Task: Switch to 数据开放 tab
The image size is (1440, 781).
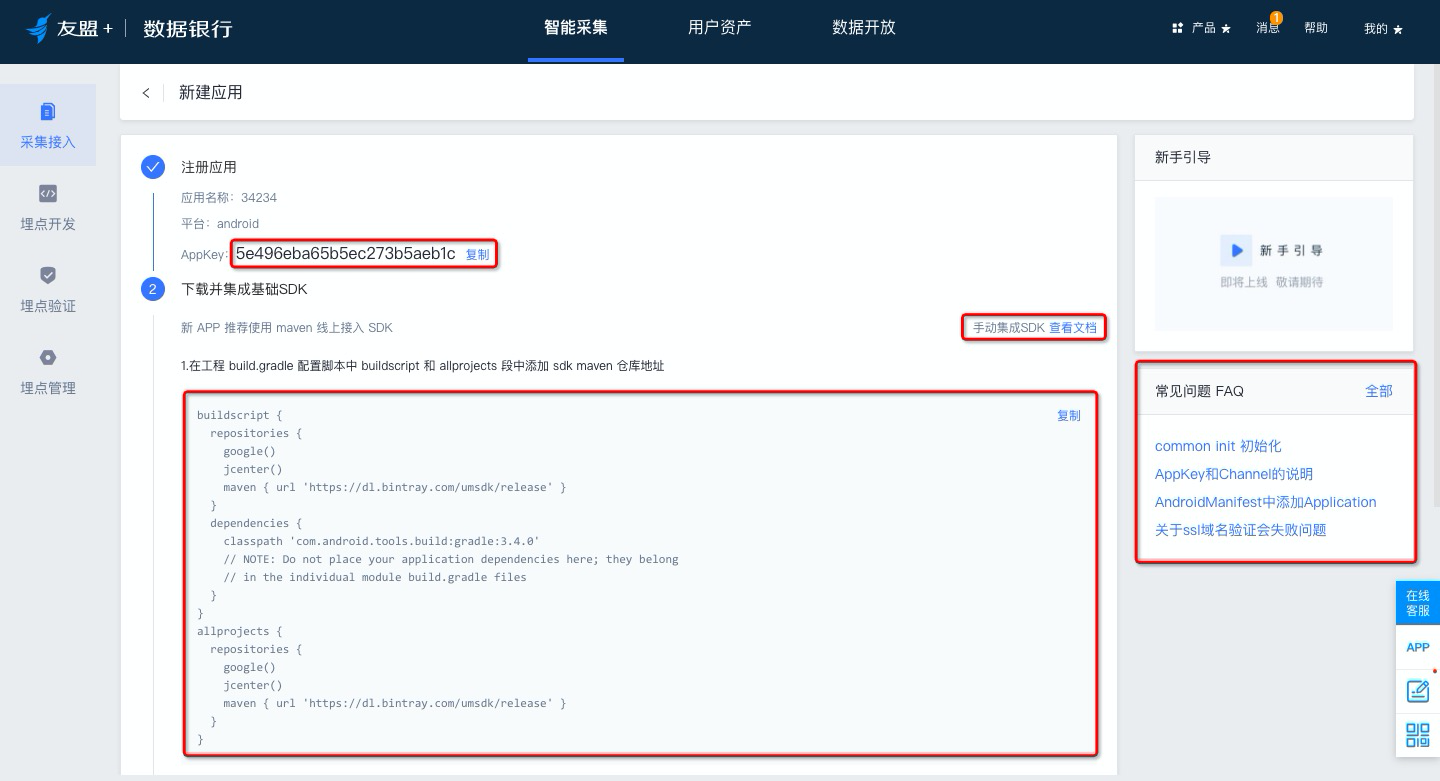Action: [864, 28]
